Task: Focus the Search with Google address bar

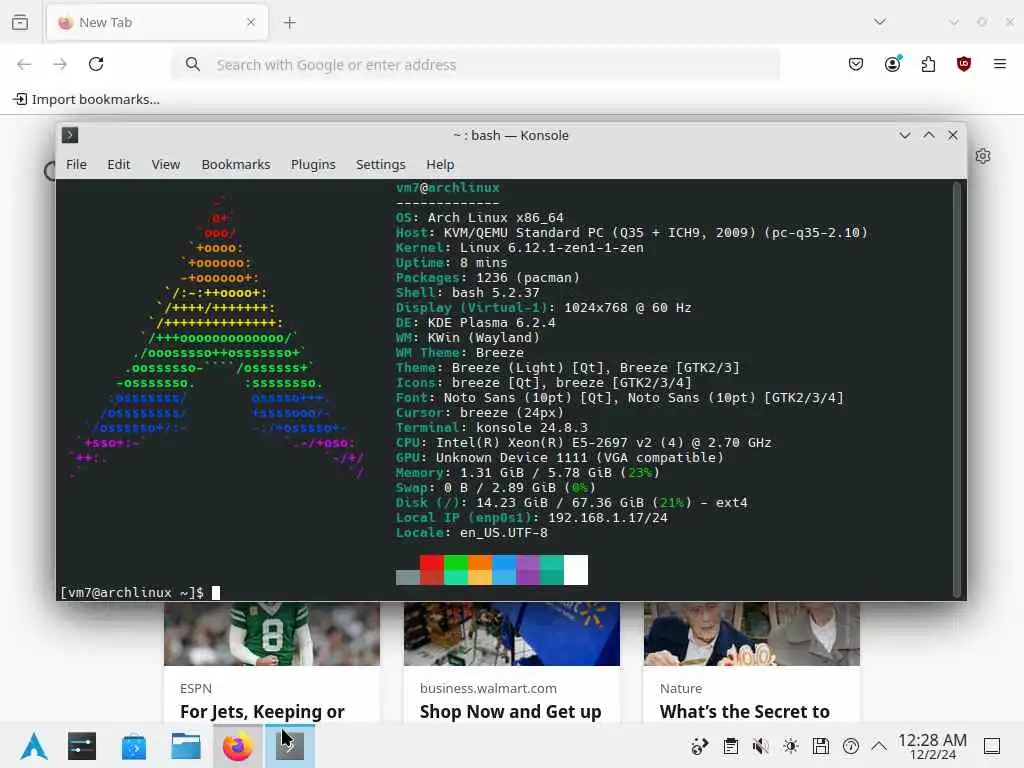Action: [475, 65]
